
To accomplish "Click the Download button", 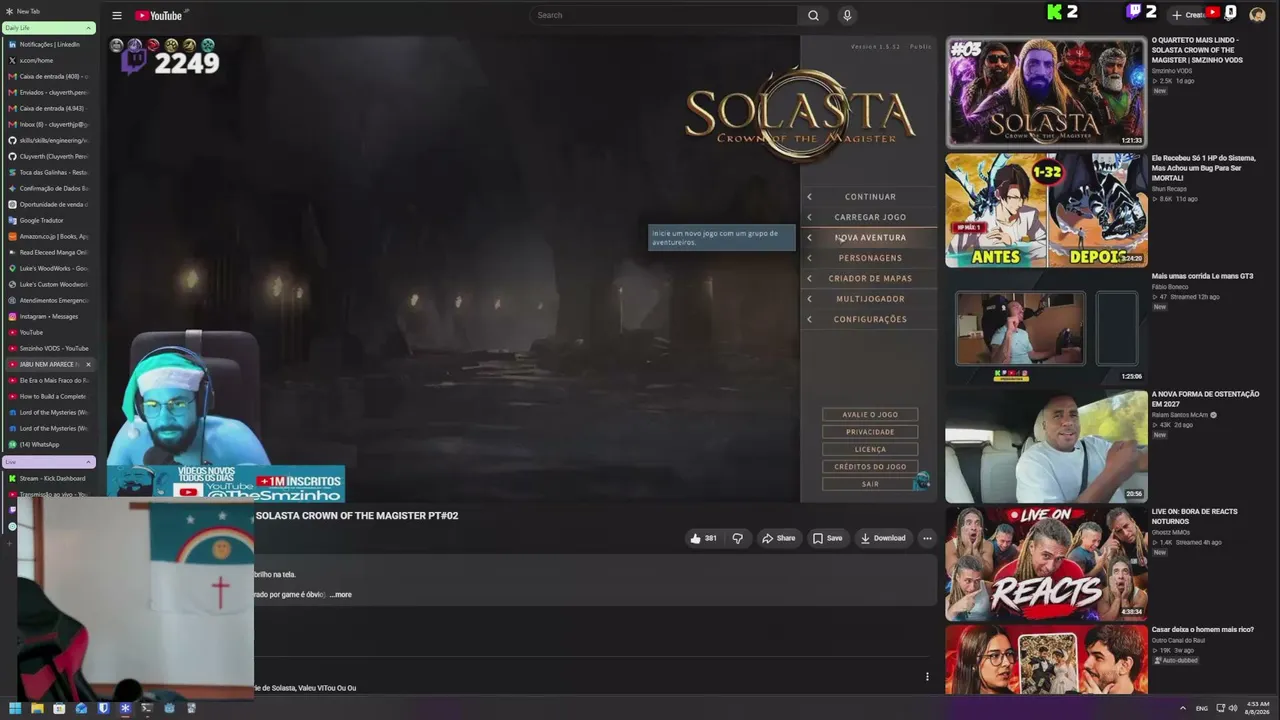I will tap(883, 538).
